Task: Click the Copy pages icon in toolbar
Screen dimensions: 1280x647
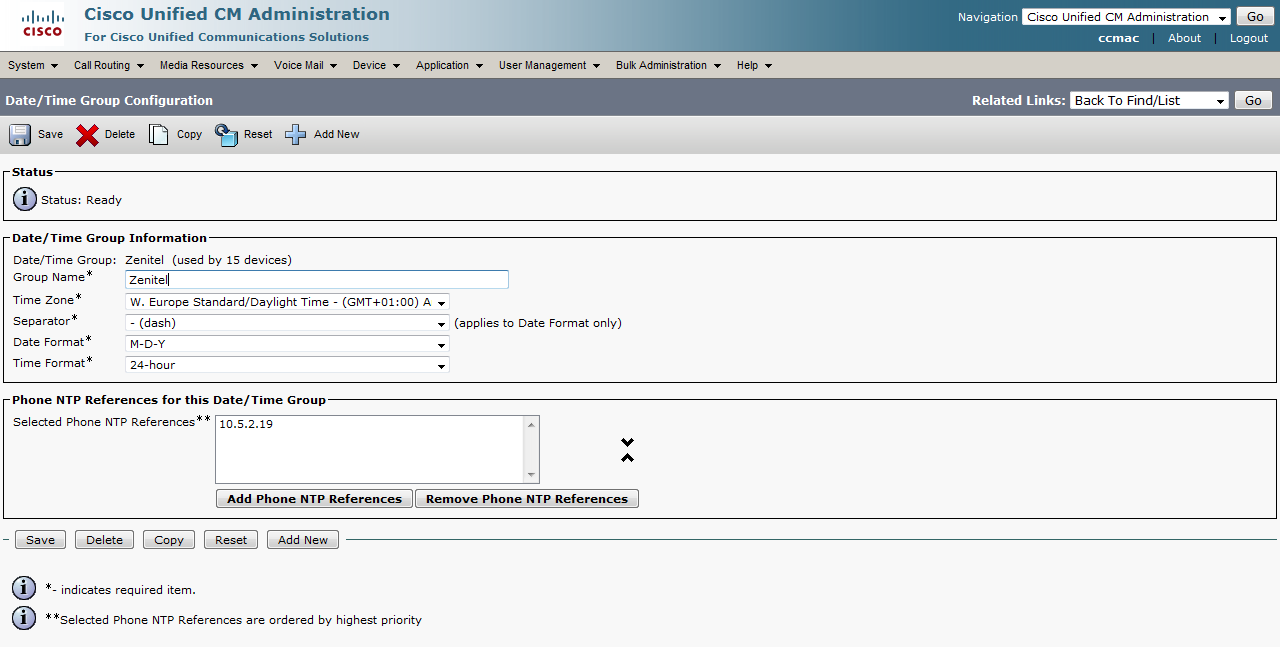Action: (x=158, y=135)
